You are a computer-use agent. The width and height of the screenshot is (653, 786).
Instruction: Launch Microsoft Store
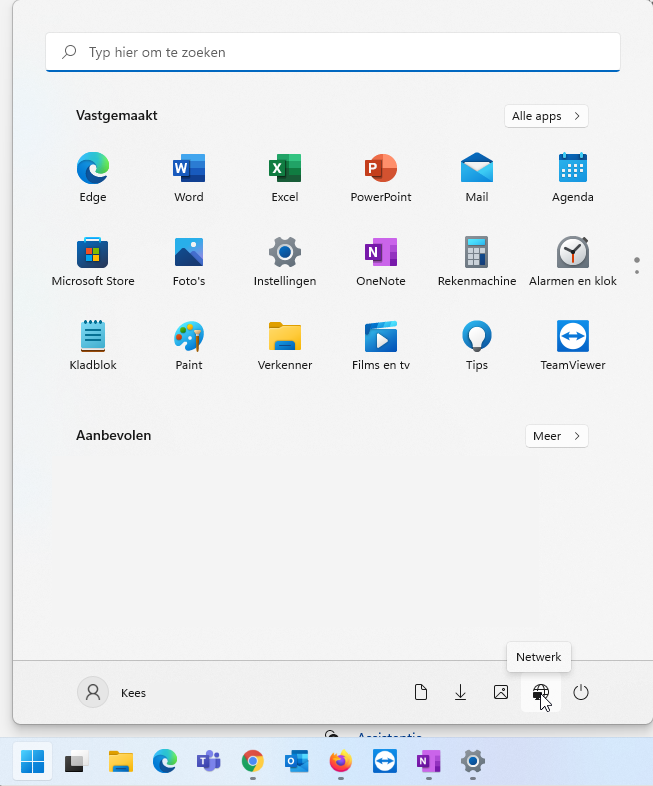coord(93,262)
